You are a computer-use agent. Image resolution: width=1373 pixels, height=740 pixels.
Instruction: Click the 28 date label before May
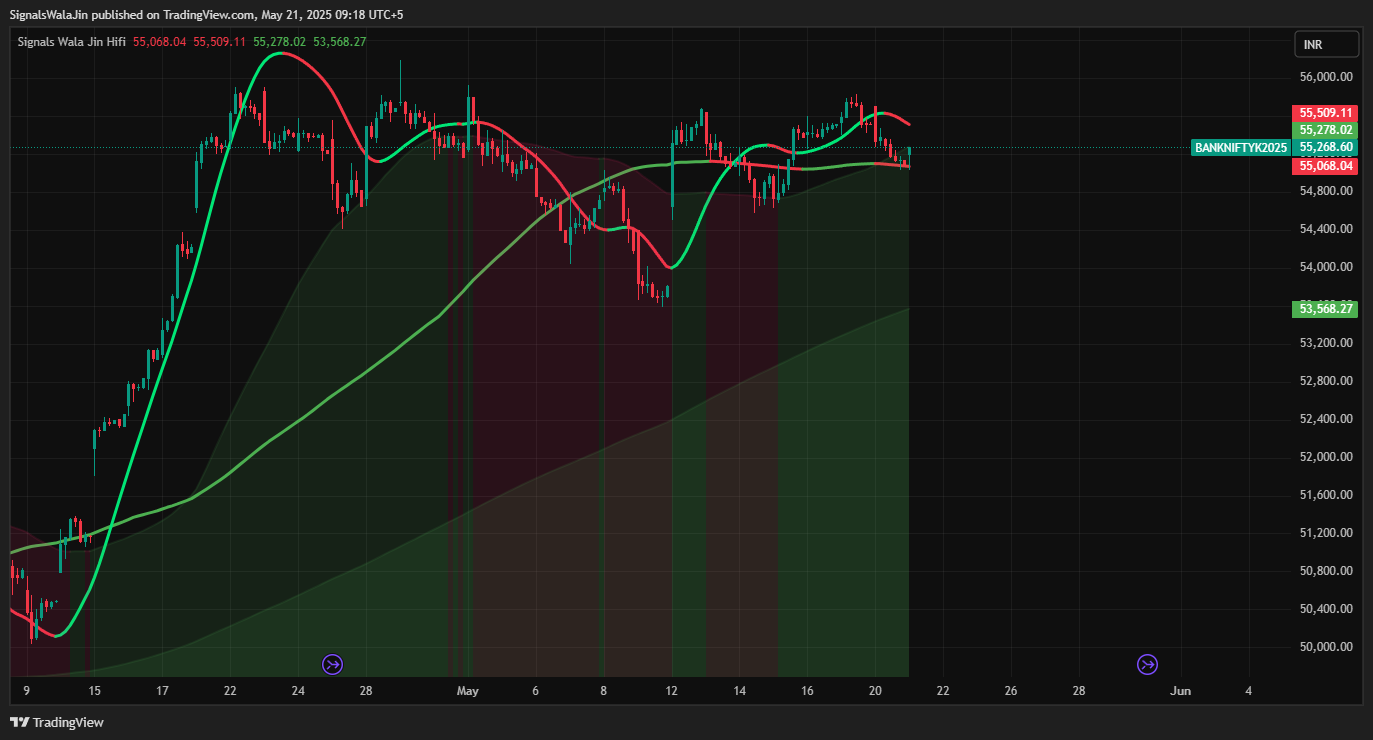coord(366,691)
